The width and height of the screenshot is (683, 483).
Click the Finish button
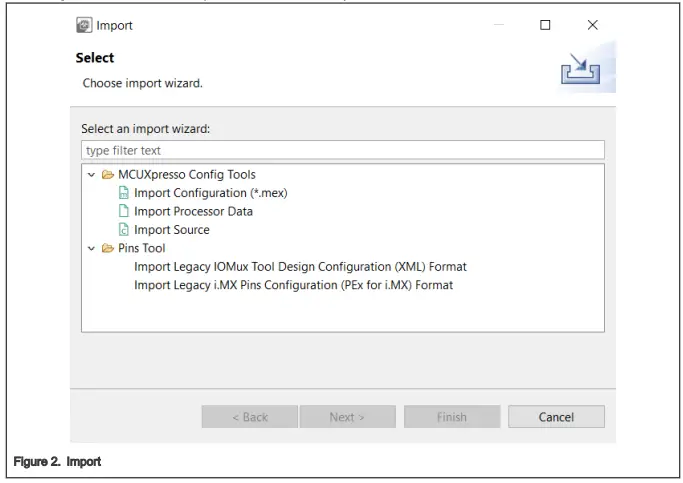(451, 417)
